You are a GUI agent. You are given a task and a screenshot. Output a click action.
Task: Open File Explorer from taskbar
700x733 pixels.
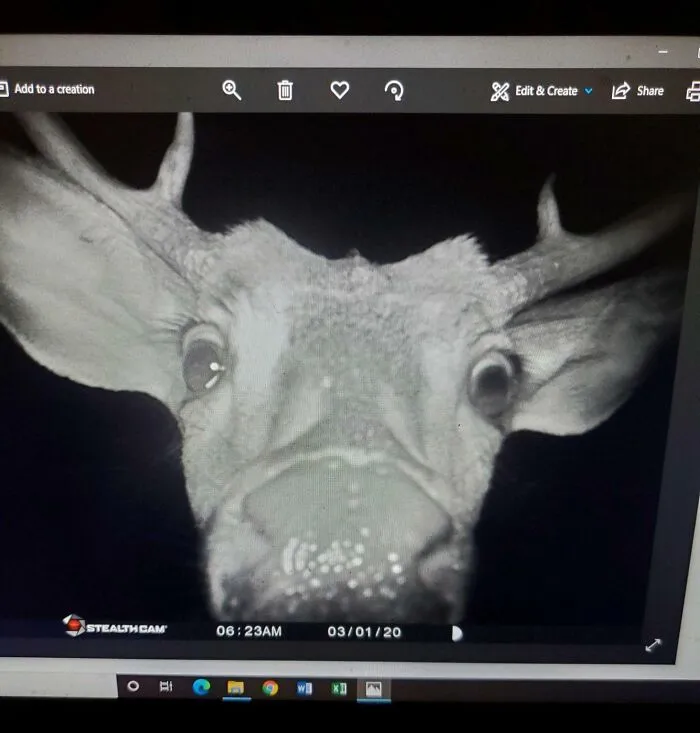[236, 687]
